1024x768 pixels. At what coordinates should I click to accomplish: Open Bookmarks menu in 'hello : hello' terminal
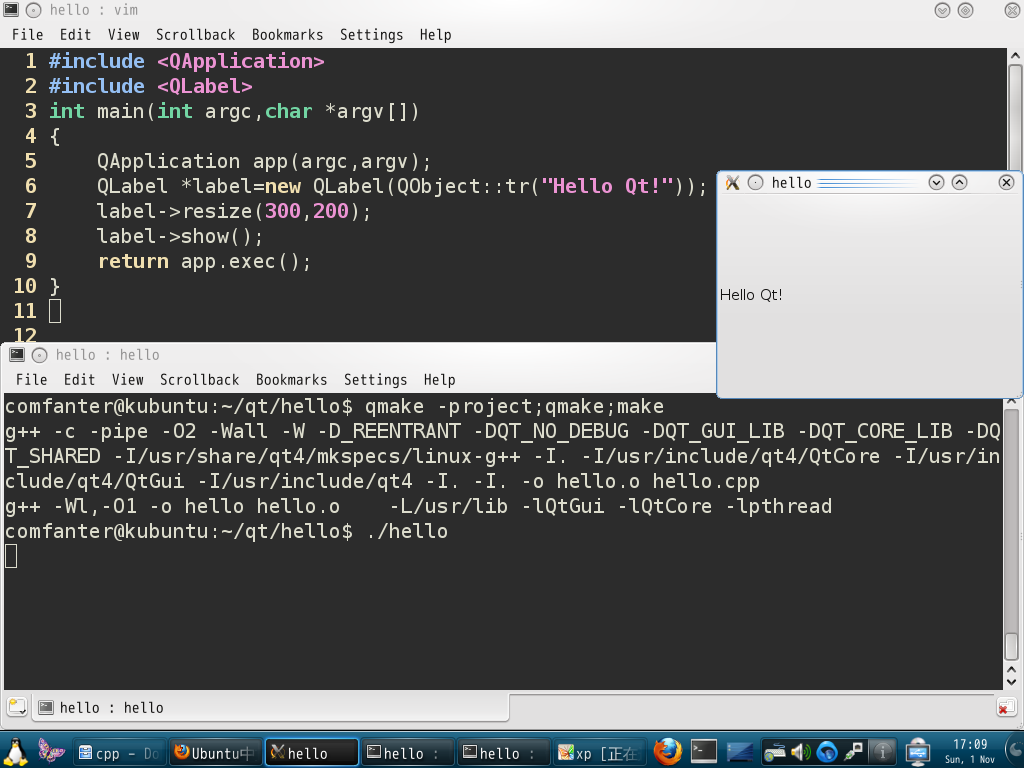point(291,379)
